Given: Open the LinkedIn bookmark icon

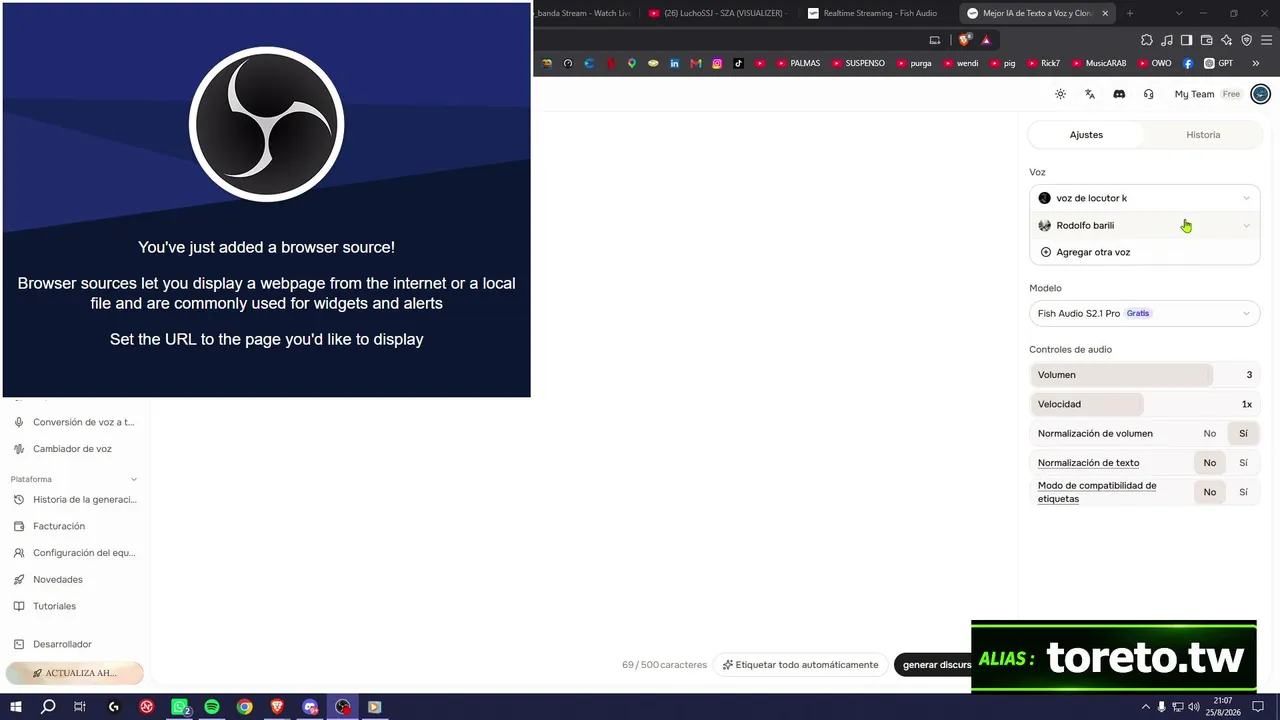Looking at the screenshot, I should [x=674, y=63].
